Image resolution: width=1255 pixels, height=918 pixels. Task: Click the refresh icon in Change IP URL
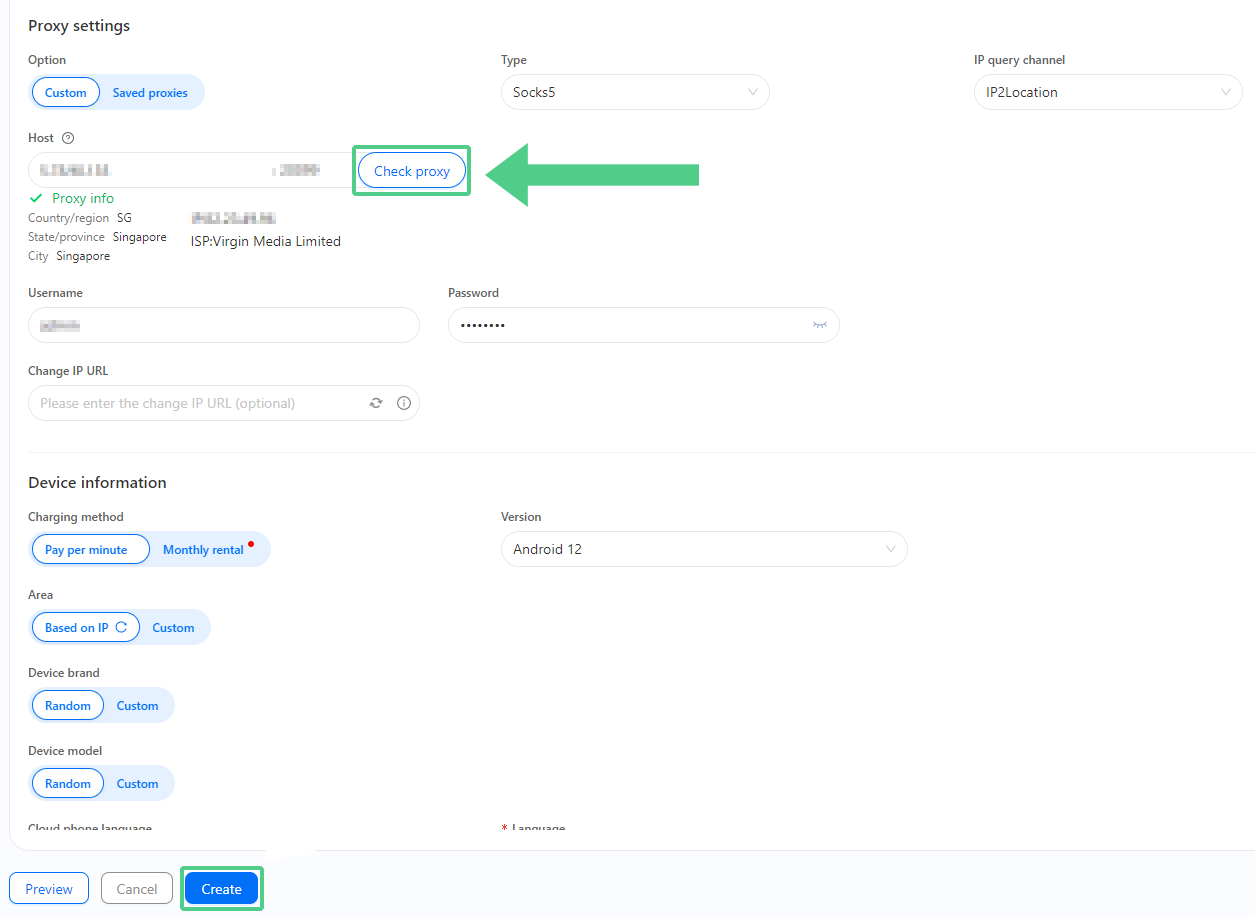(376, 403)
